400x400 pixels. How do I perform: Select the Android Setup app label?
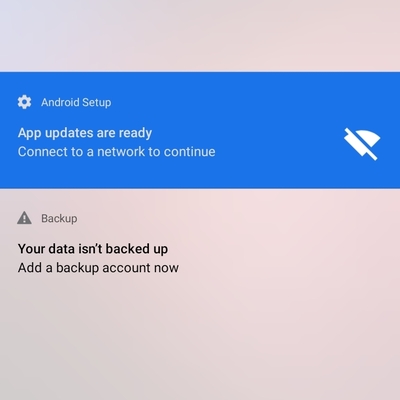76,102
